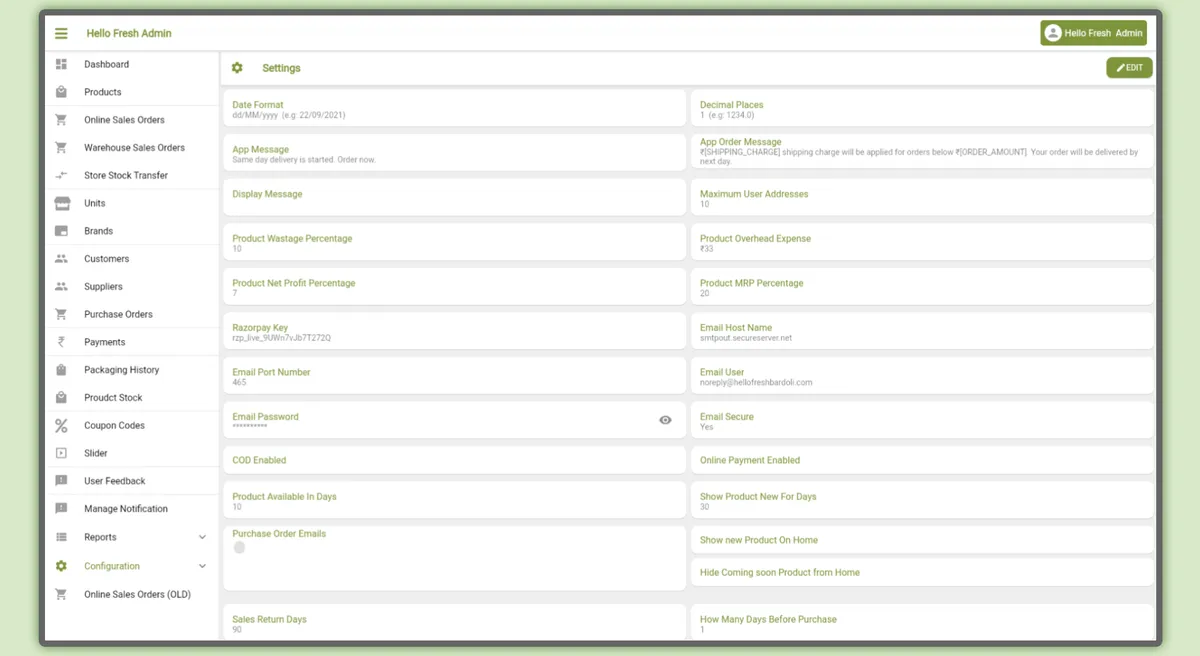Open the Purchase Orders menu item

[x=131, y=314]
